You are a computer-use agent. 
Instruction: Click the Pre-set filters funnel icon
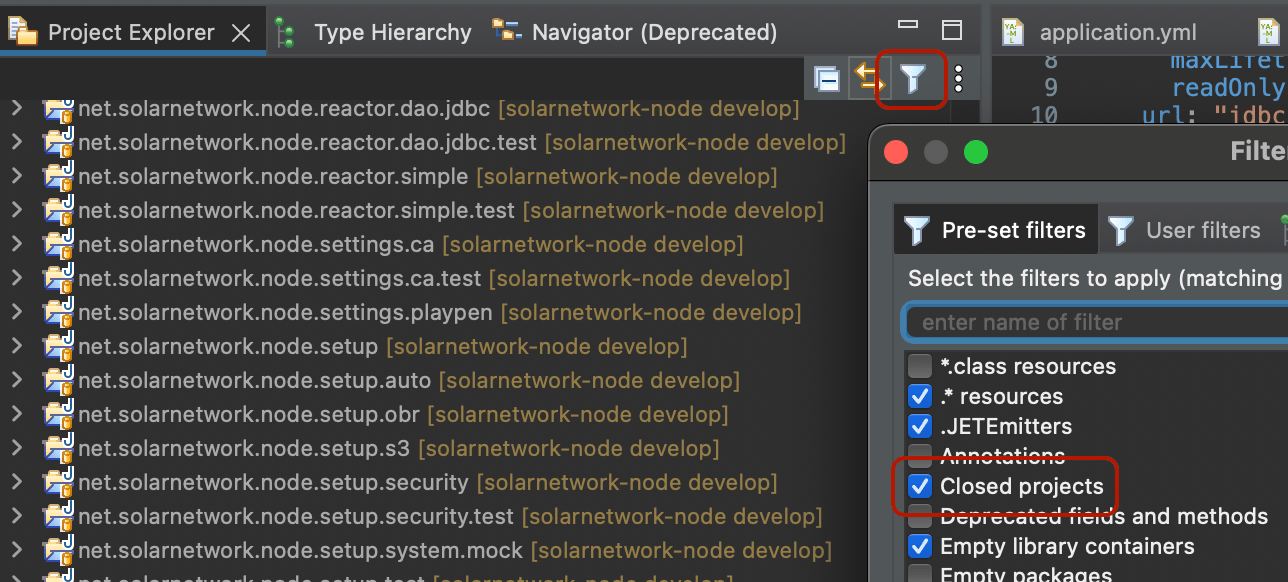(x=915, y=229)
